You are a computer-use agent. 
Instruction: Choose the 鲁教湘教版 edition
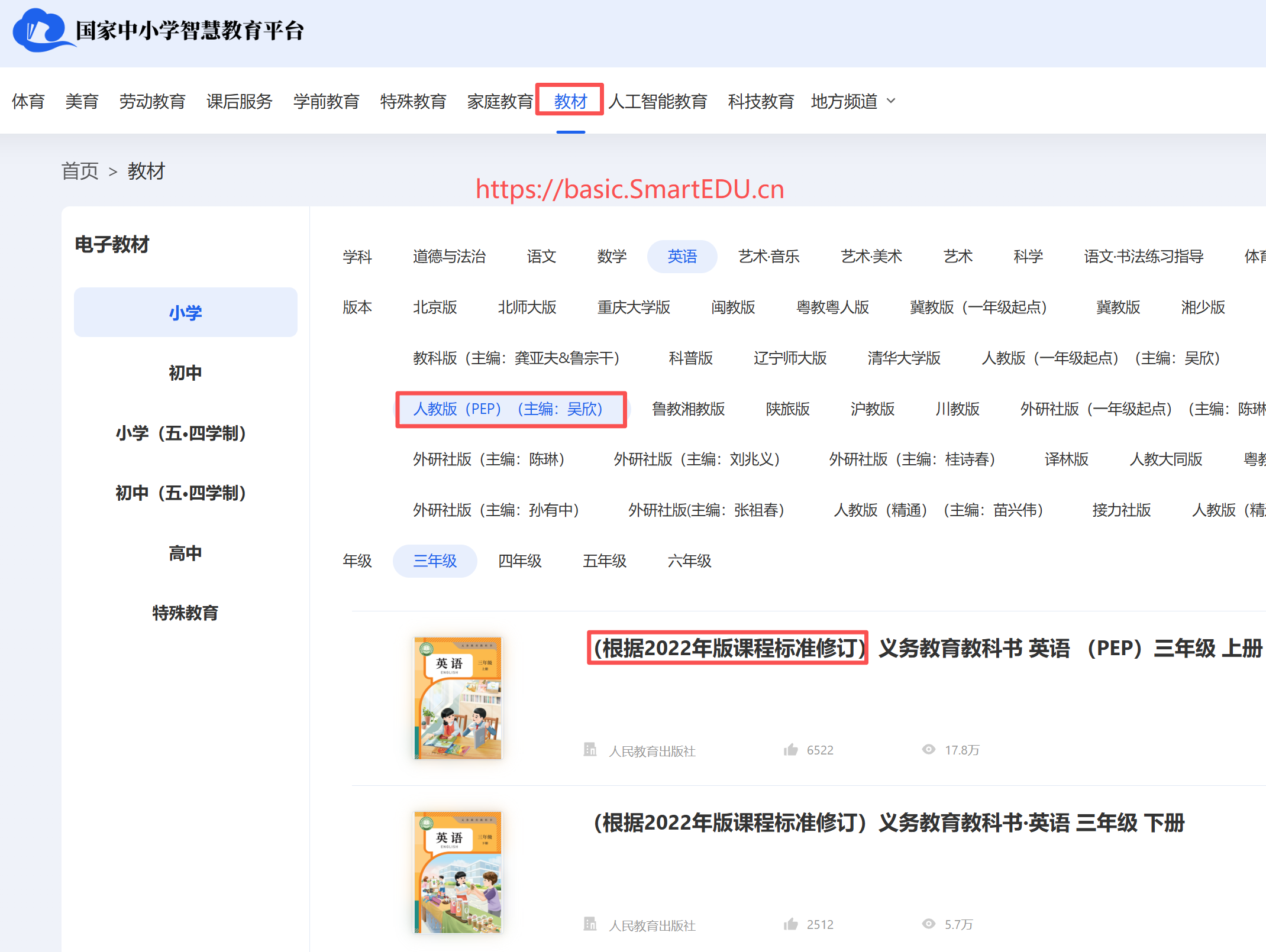688,409
